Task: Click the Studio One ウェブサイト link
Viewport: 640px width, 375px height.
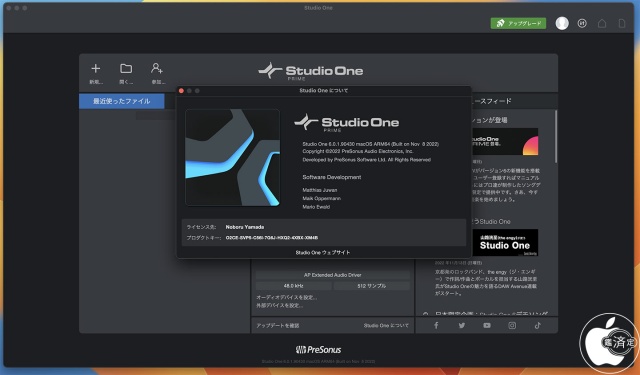Action: (323, 253)
